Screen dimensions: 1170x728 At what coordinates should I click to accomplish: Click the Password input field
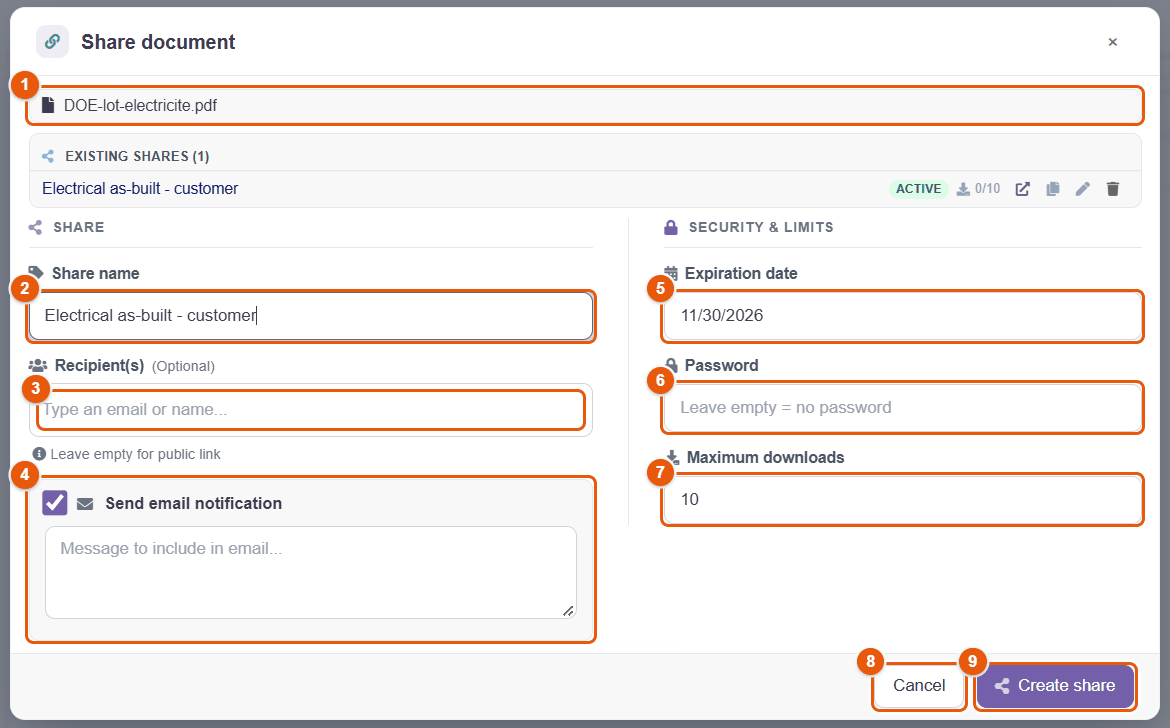903,407
